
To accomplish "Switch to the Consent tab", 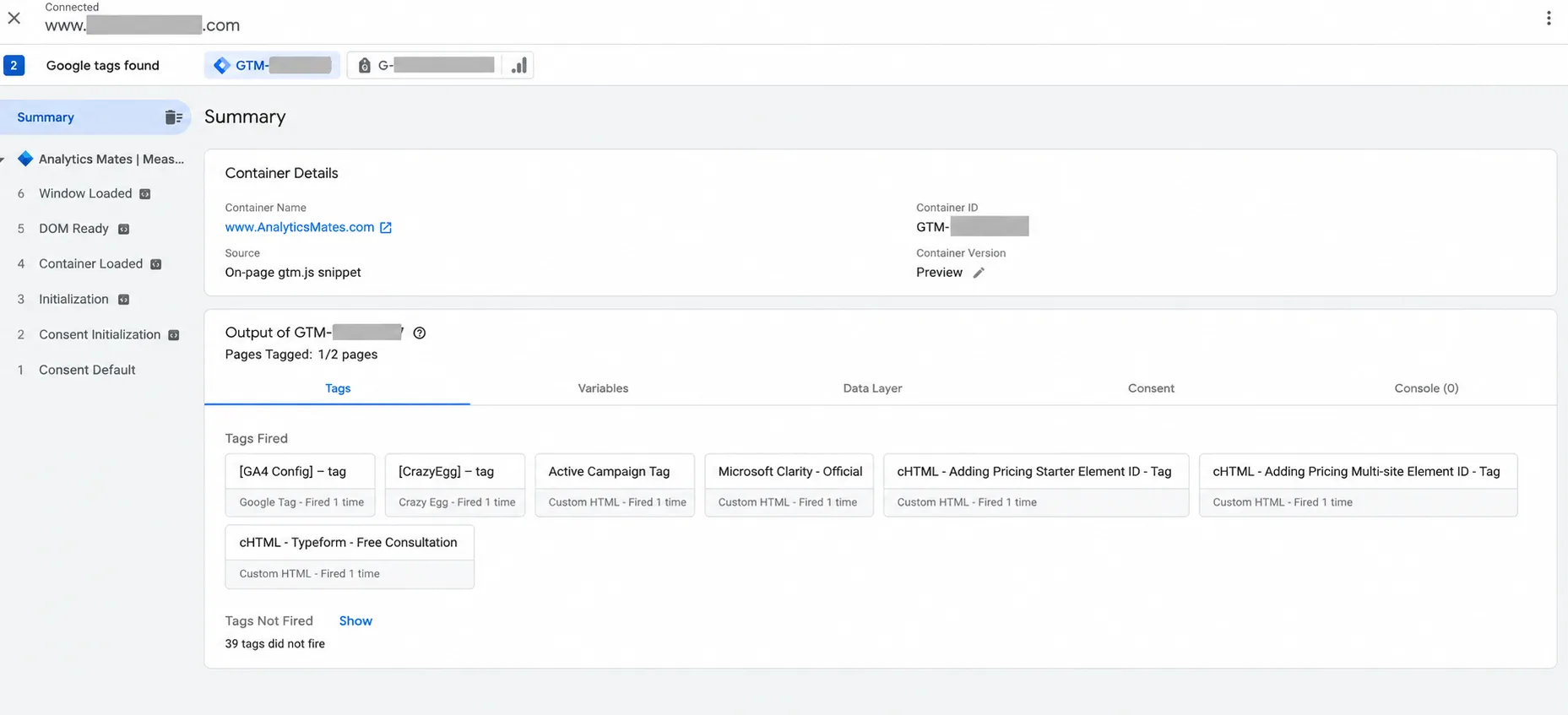I will (x=1151, y=388).
